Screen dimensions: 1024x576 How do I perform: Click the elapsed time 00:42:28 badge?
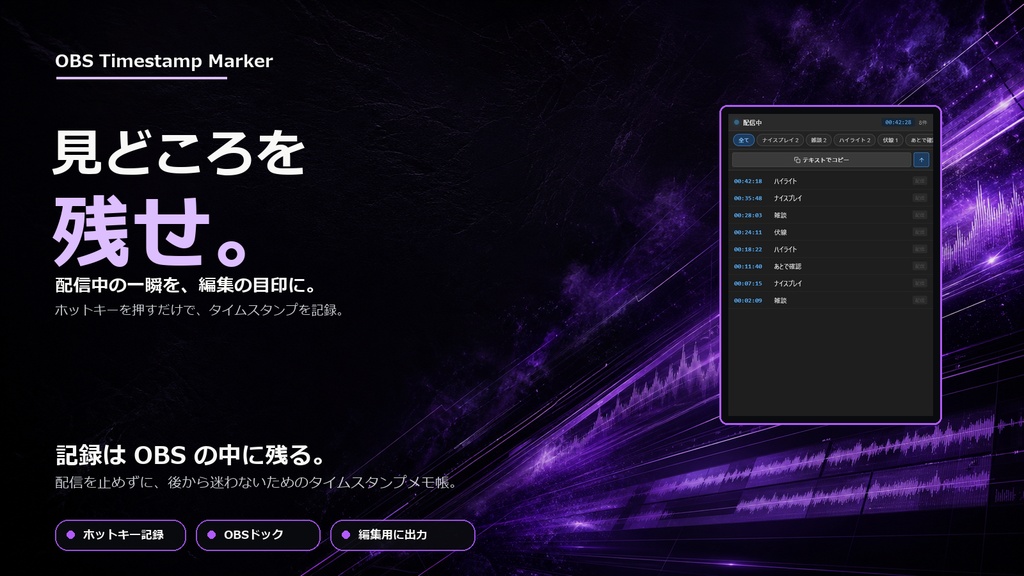click(898, 122)
